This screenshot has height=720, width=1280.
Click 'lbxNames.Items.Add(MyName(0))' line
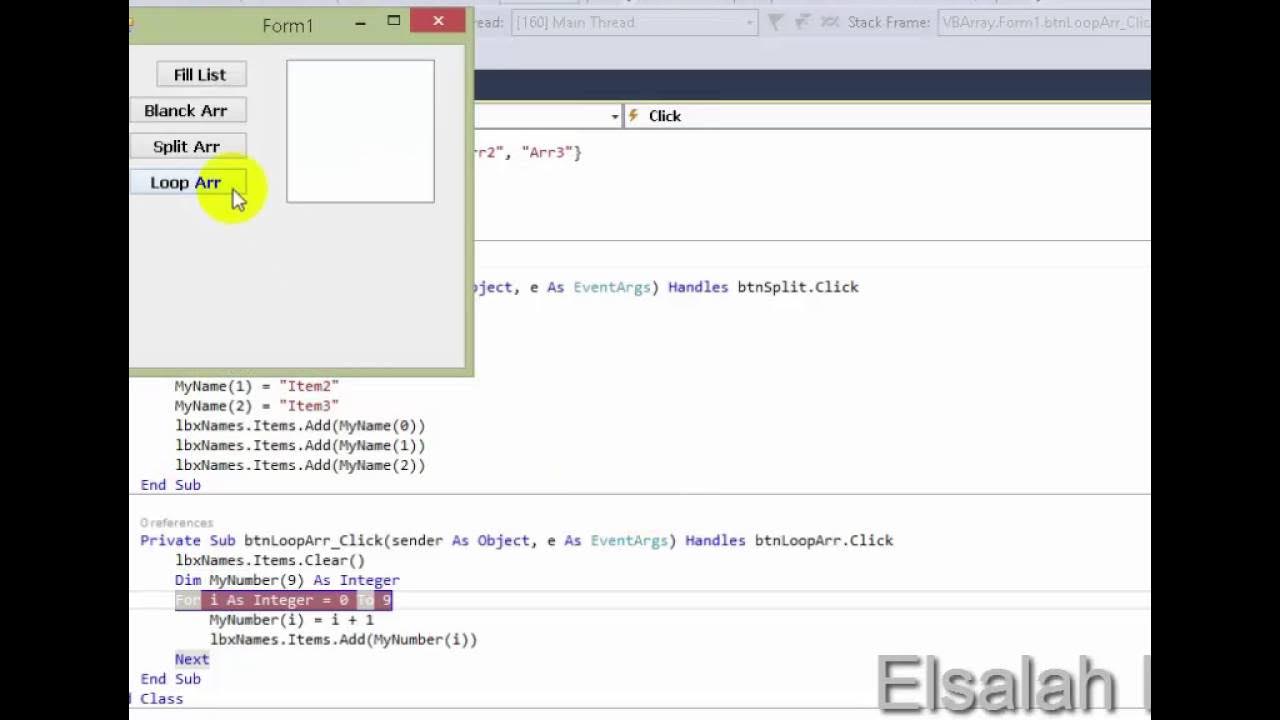pyautogui.click(x=300, y=426)
